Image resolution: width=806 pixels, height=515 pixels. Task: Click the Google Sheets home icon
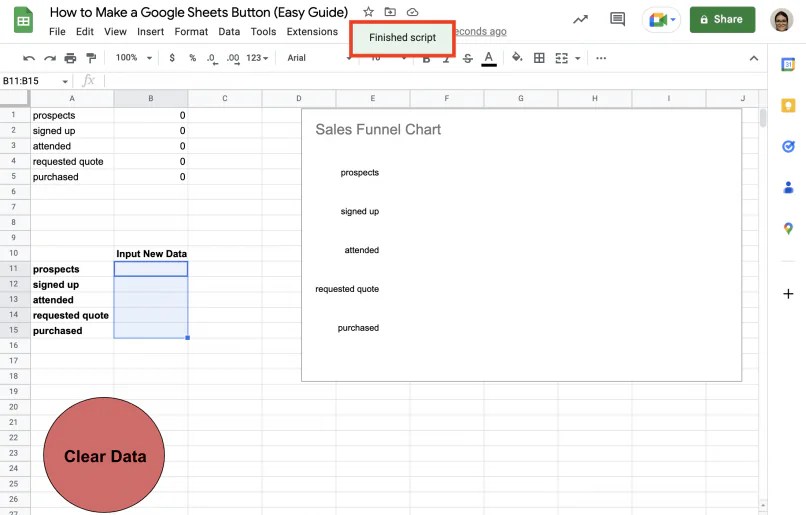point(23,21)
